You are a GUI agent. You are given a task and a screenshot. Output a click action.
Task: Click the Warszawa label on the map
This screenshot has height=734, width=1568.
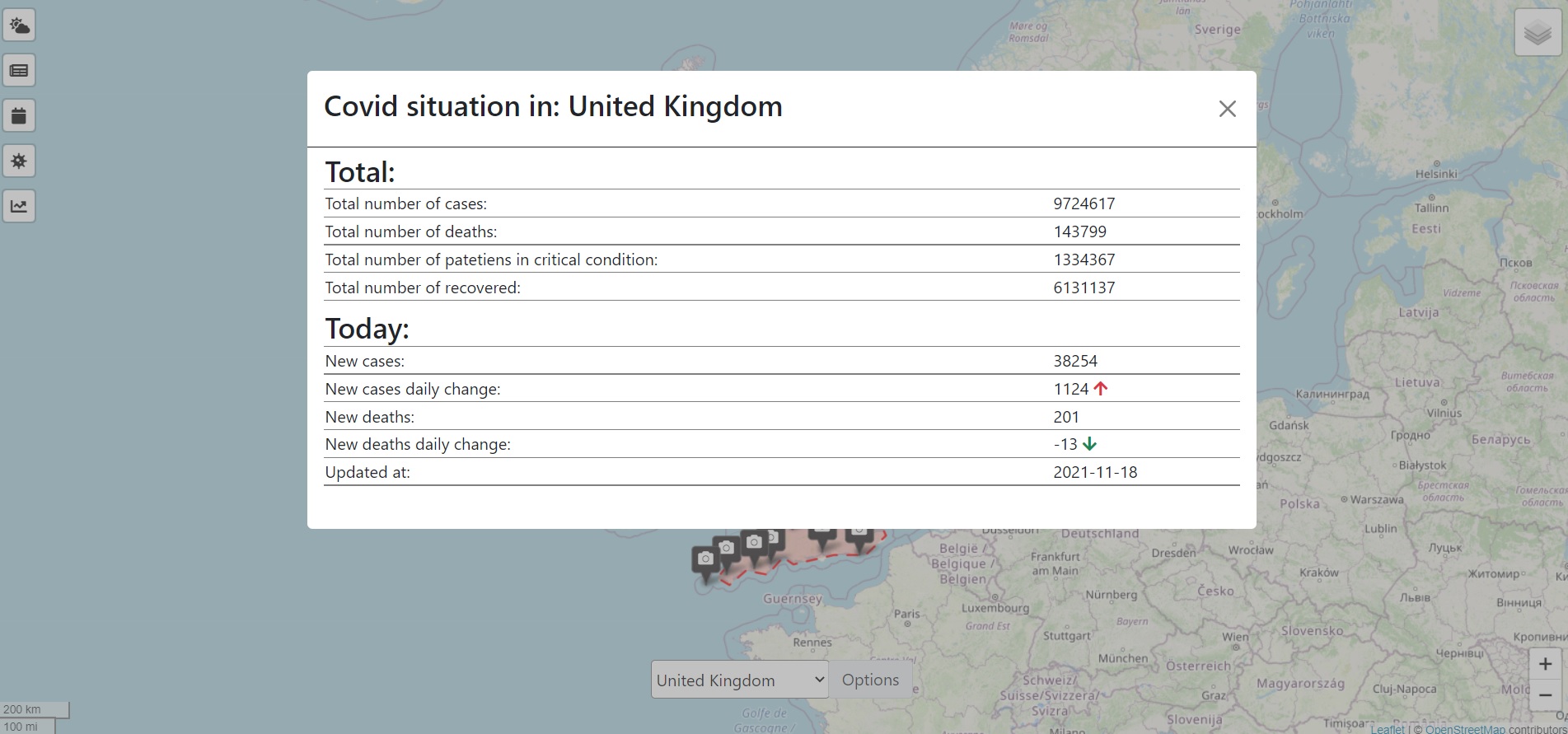tap(1377, 499)
